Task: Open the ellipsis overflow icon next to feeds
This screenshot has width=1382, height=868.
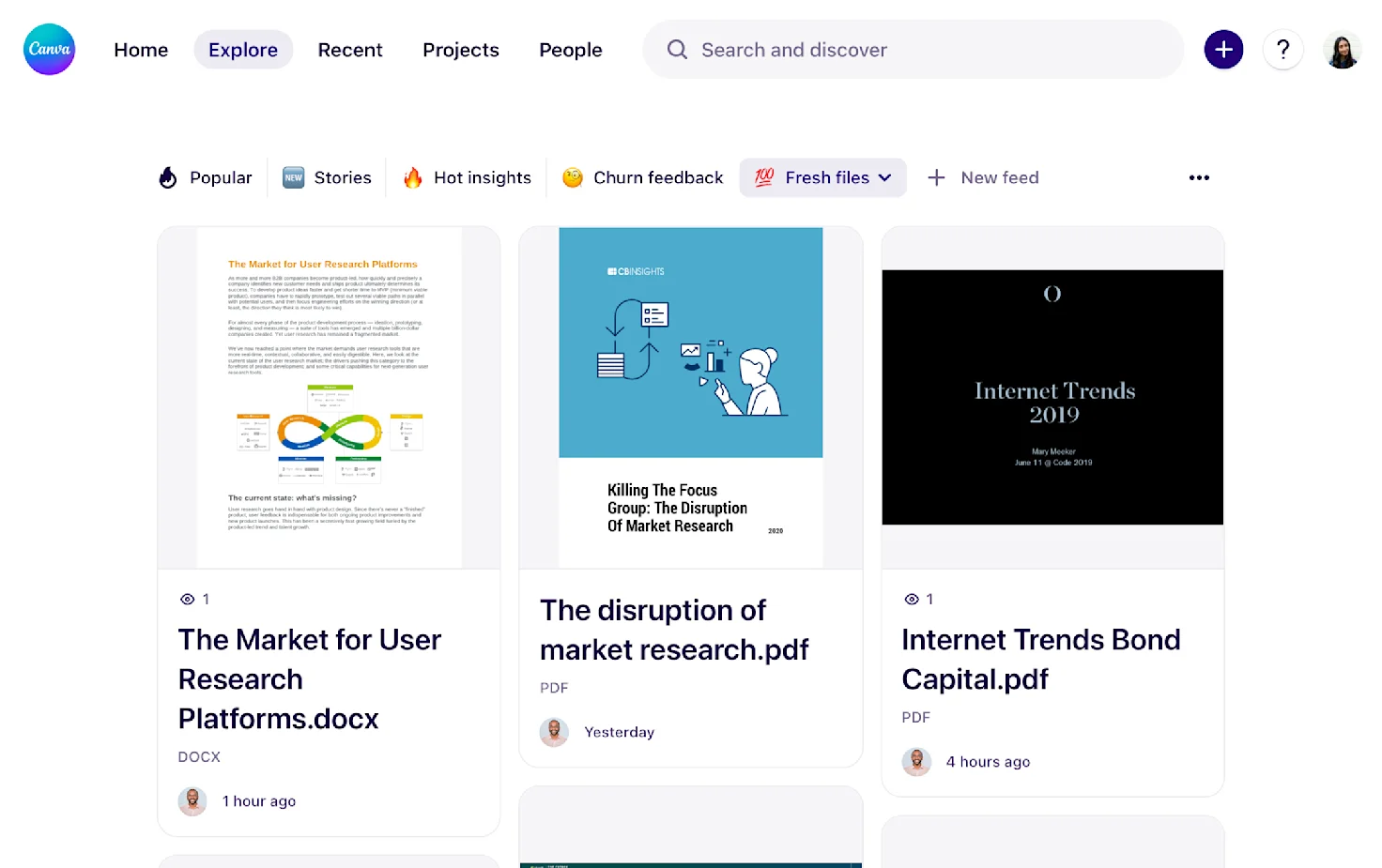Action: [1199, 177]
